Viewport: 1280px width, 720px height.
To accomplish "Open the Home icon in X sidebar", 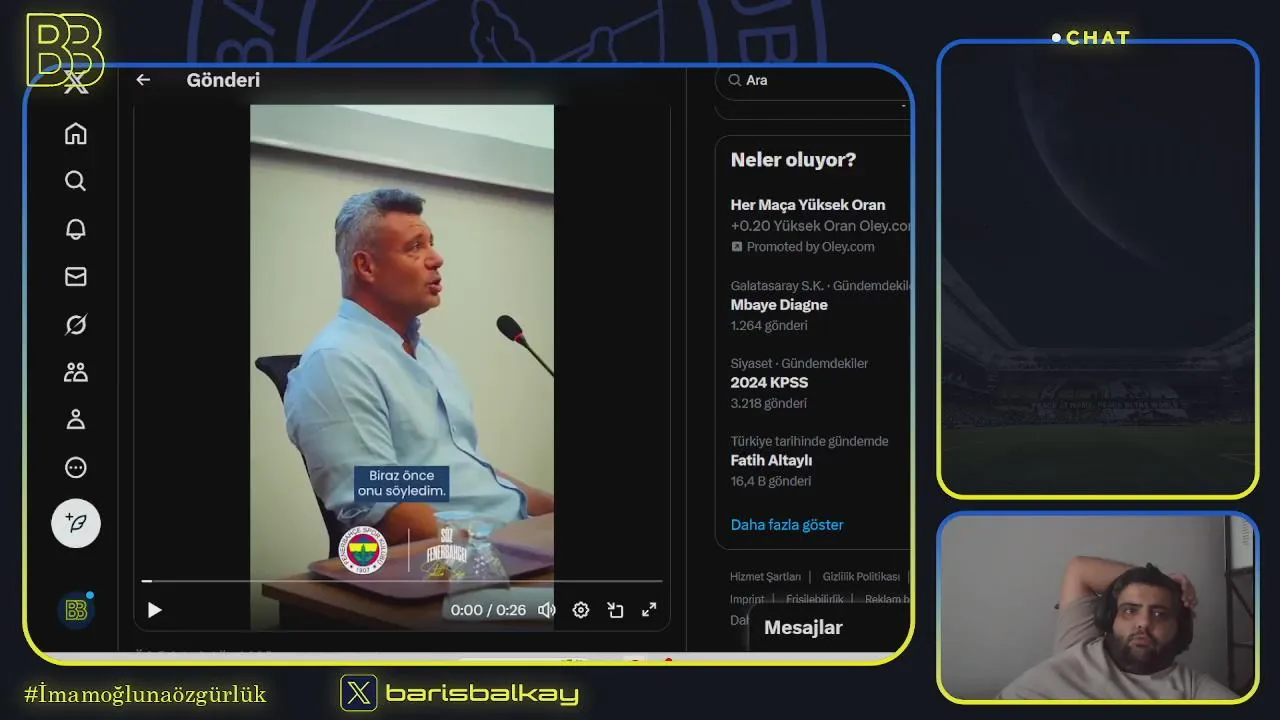I will tap(76, 134).
